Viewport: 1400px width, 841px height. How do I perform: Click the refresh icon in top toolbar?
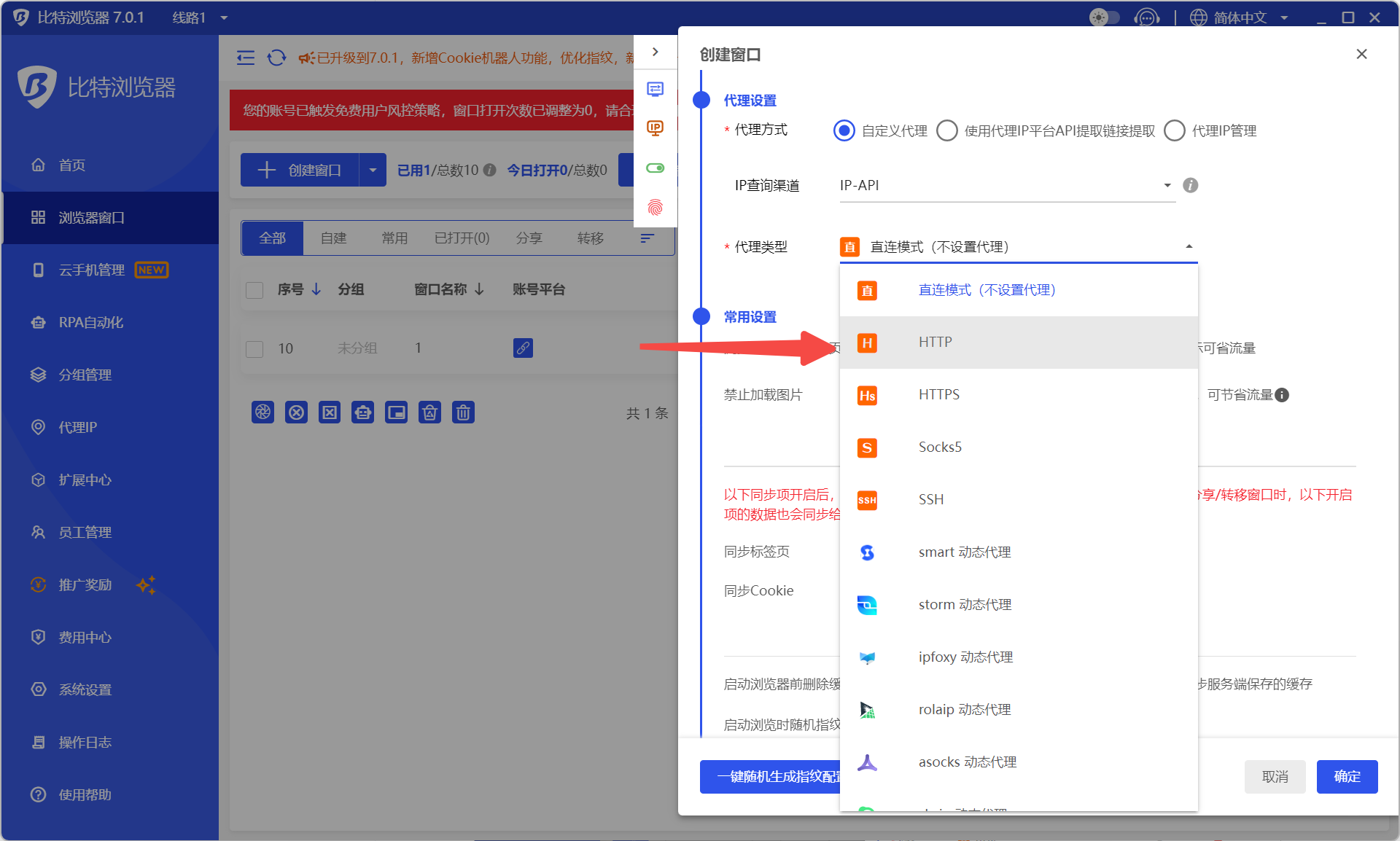(x=276, y=58)
